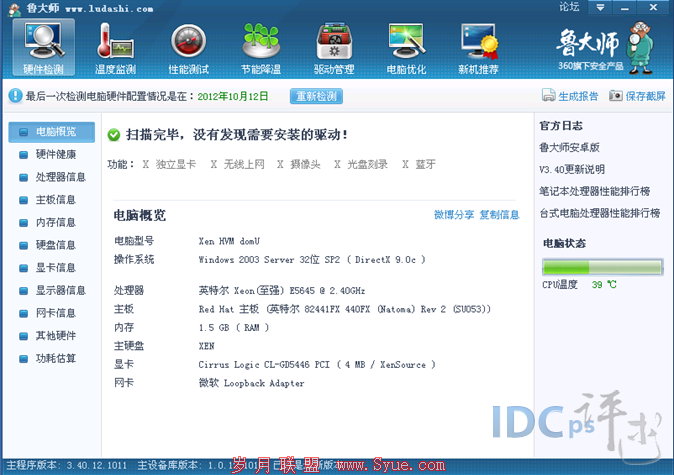Open 新机推荐 new PC recommendation

(478, 48)
